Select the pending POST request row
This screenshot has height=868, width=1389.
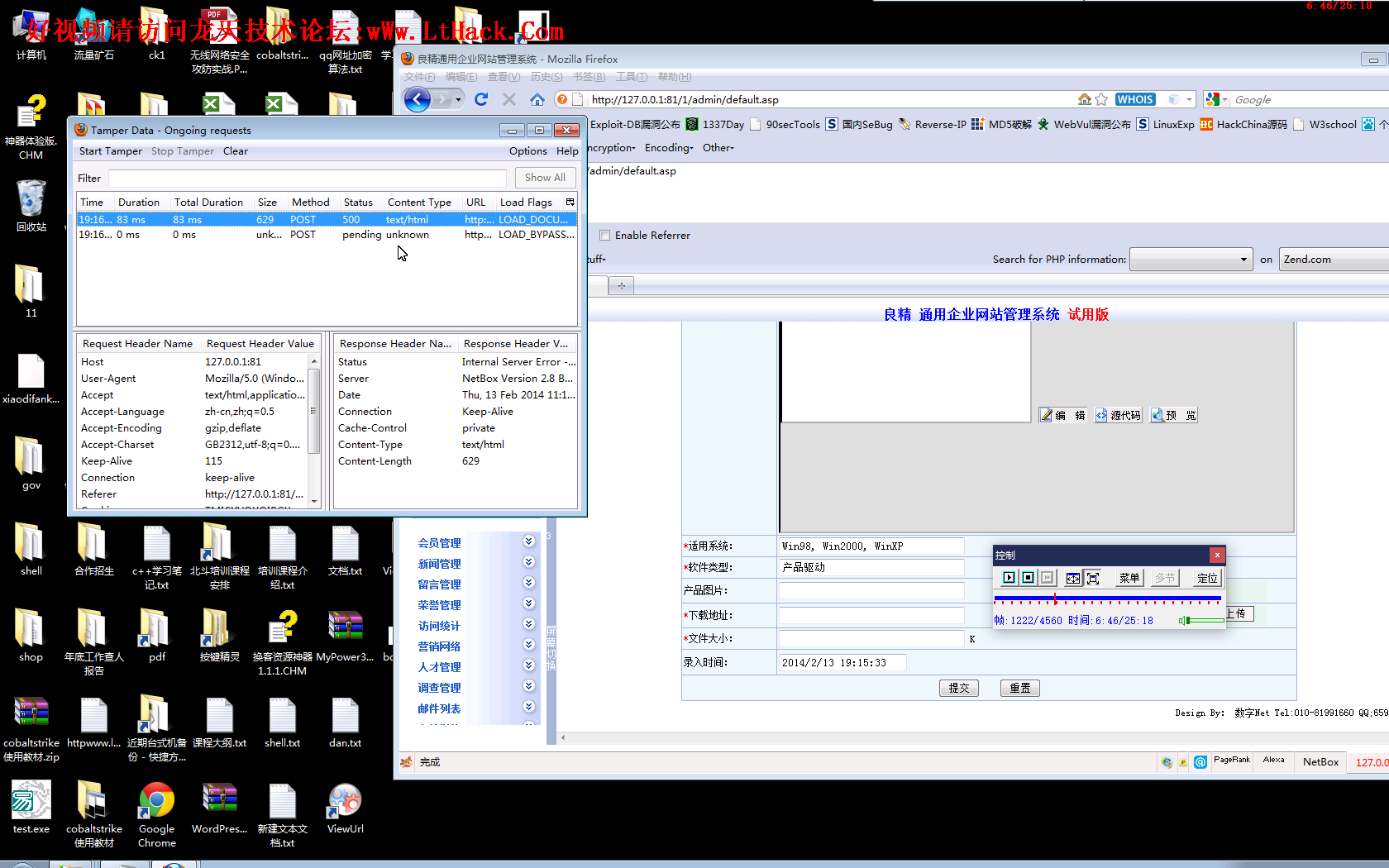tap(327, 235)
